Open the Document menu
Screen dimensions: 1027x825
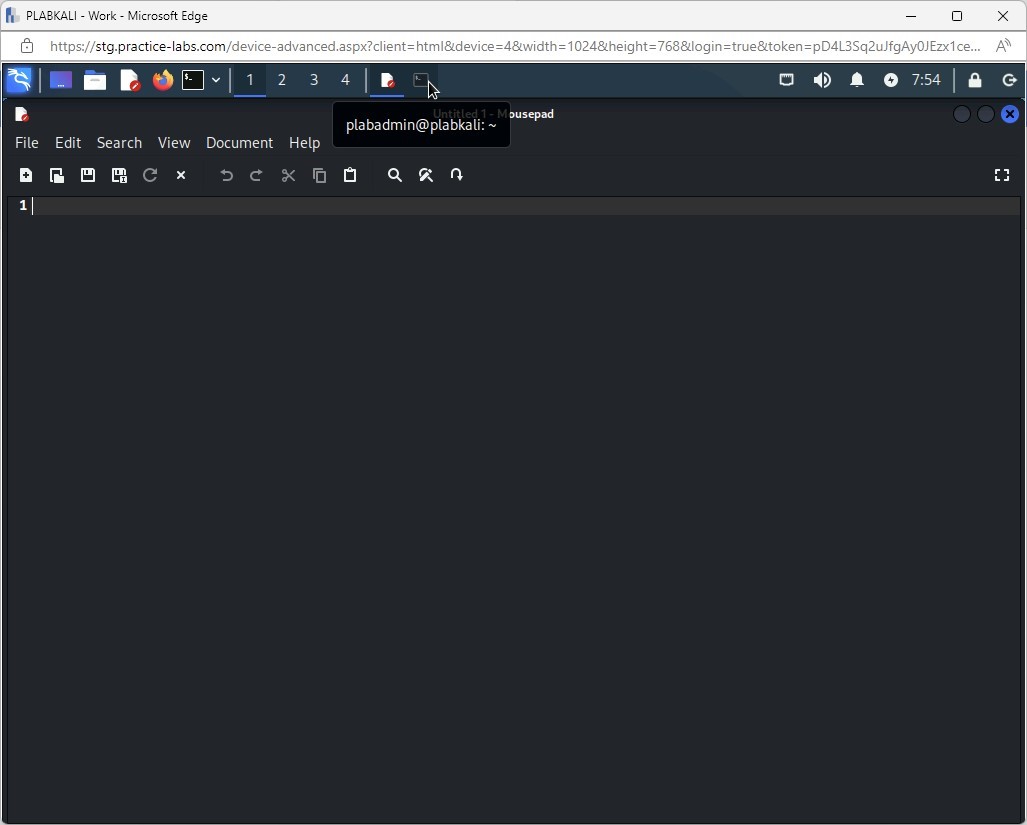tap(239, 143)
